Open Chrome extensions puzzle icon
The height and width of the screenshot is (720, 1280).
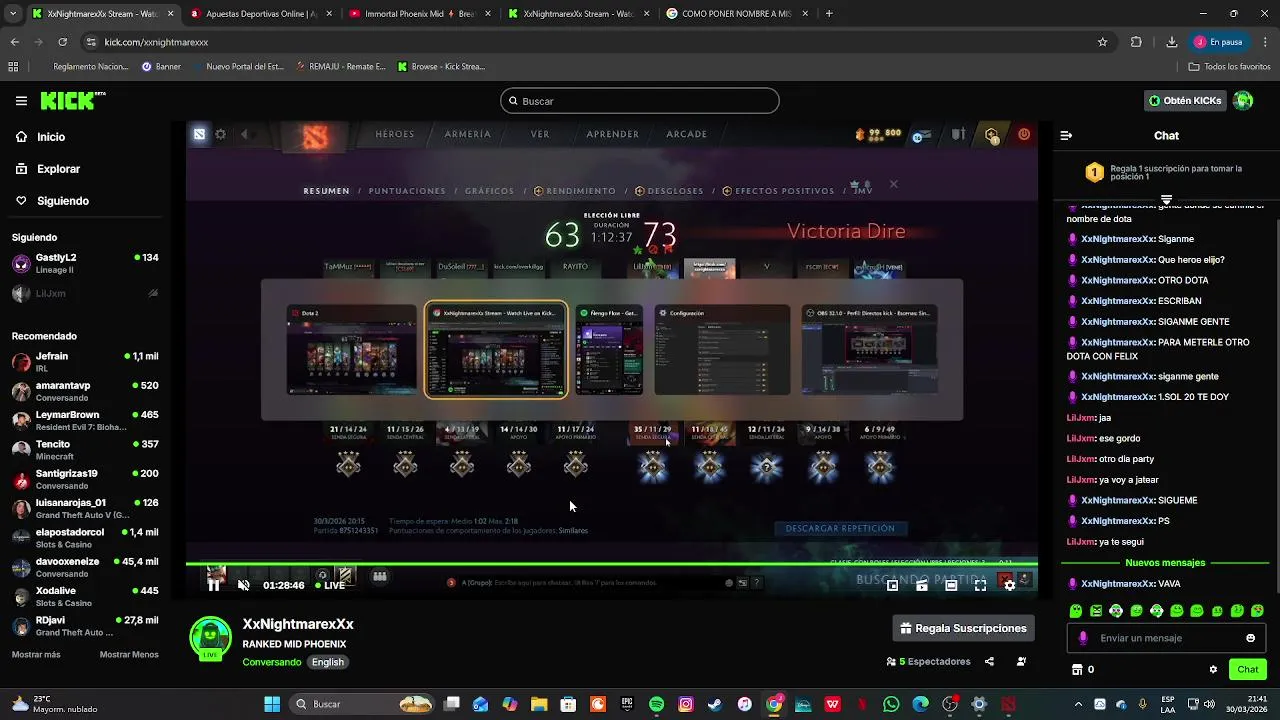click(x=1136, y=42)
